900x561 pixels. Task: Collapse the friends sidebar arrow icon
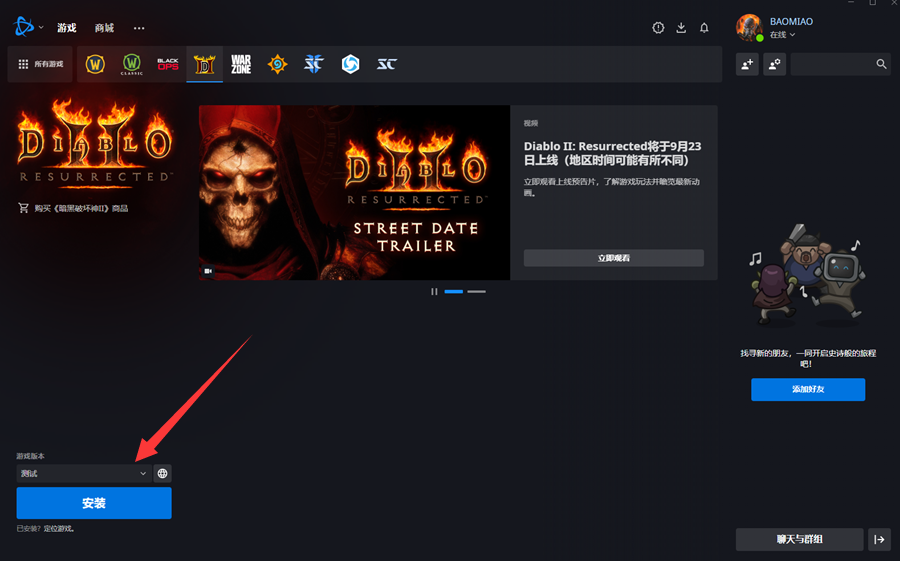coord(879,539)
